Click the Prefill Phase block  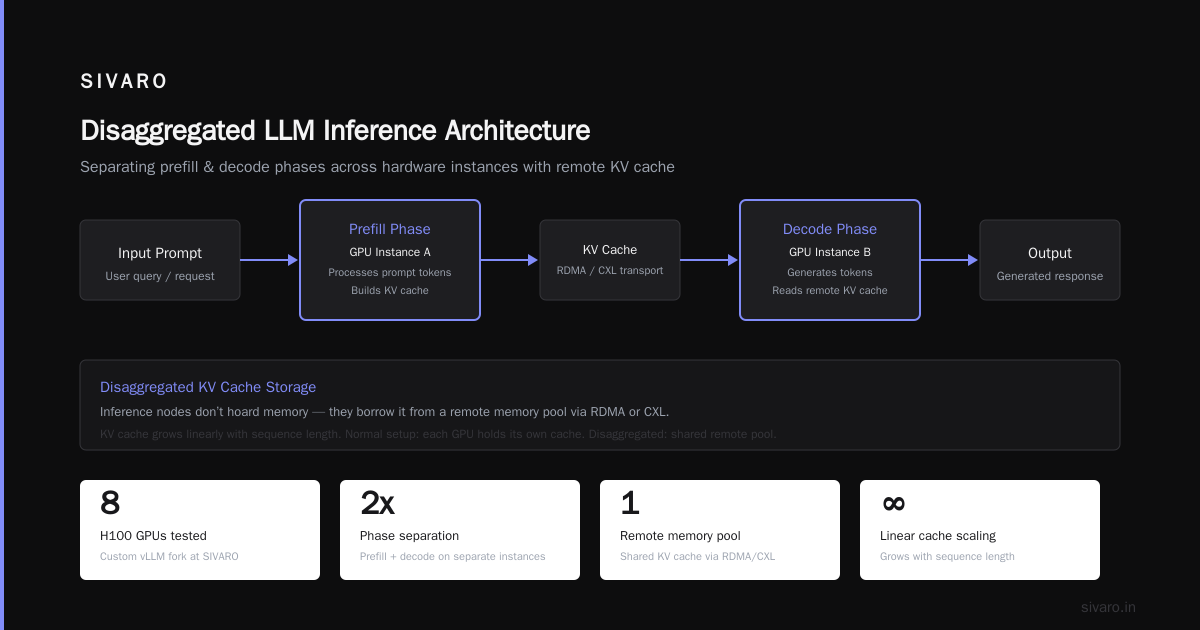coord(390,260)
